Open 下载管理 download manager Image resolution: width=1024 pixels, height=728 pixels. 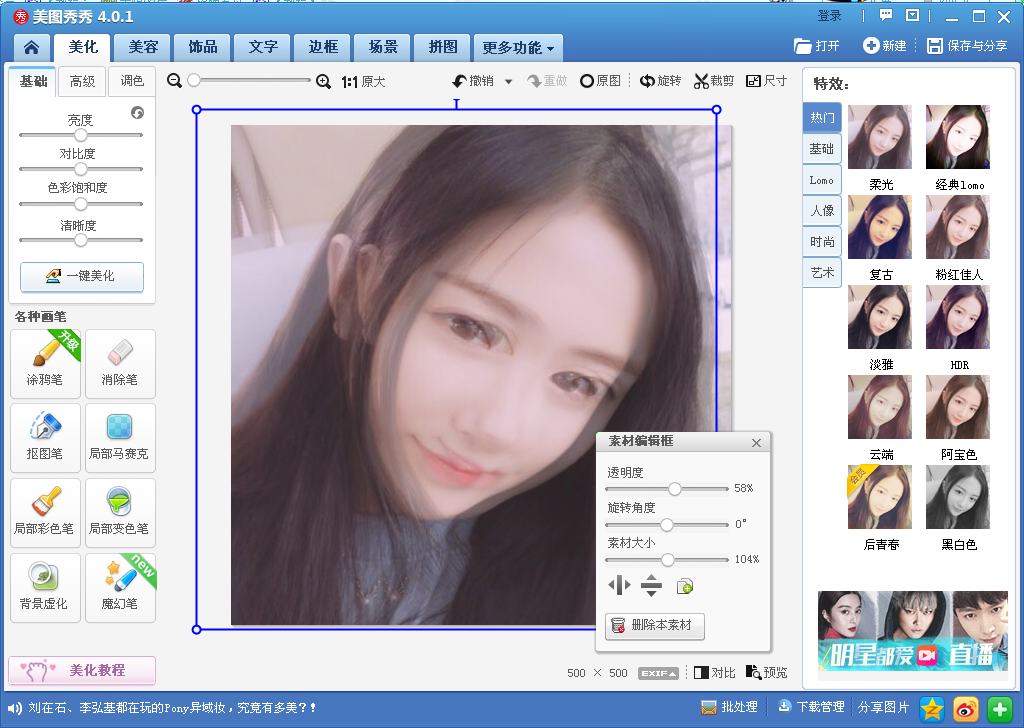(x=811, y=707)
